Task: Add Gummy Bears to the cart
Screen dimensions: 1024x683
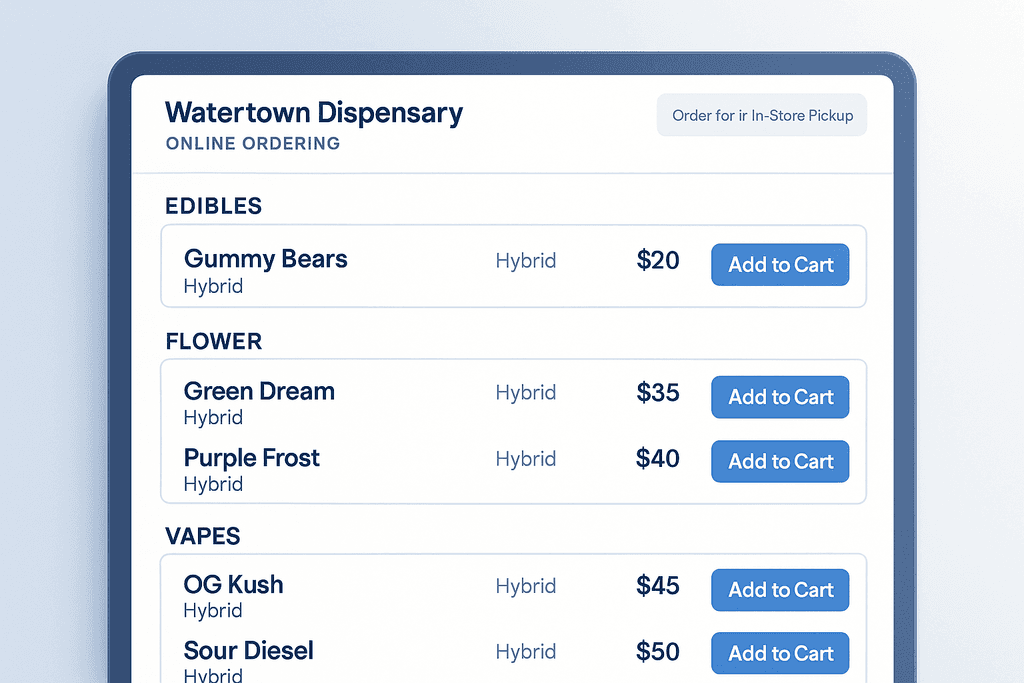Action: point(780,265)
